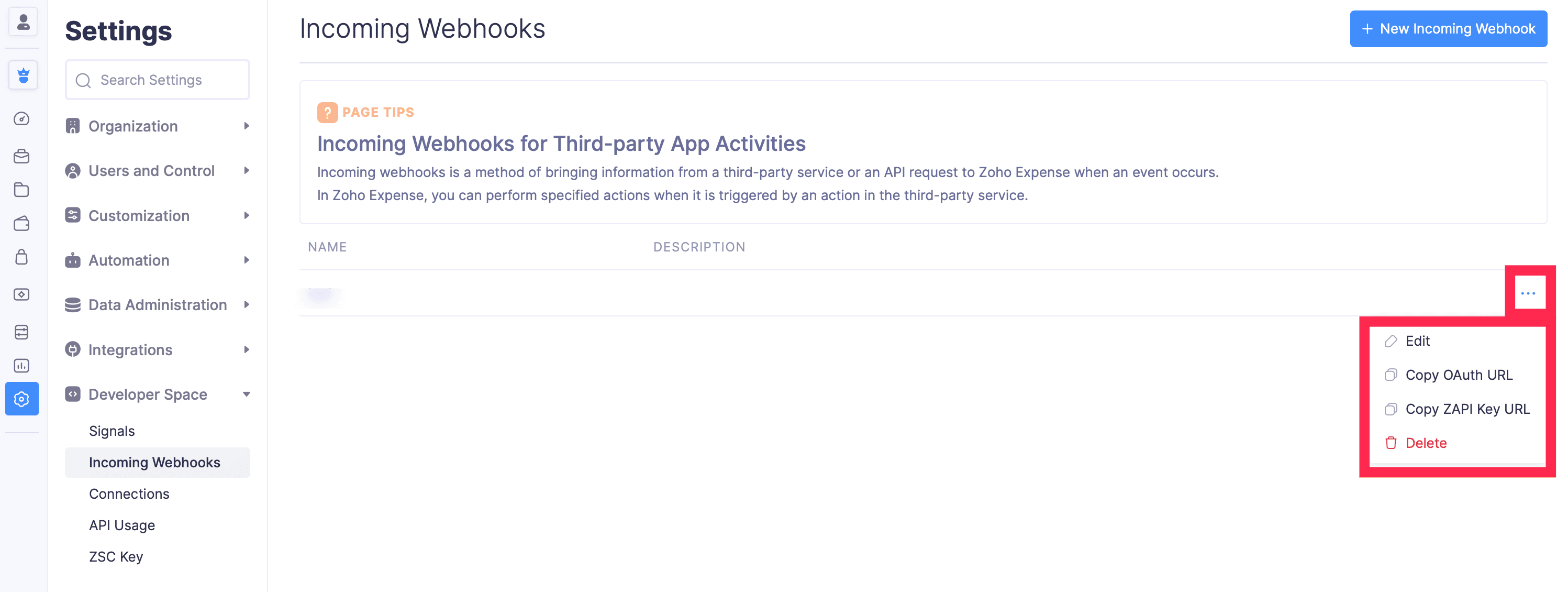The image size is (1568, 592).
Task: Select Copy OAuth URL from menu
Action: [x=1458, y=375]
